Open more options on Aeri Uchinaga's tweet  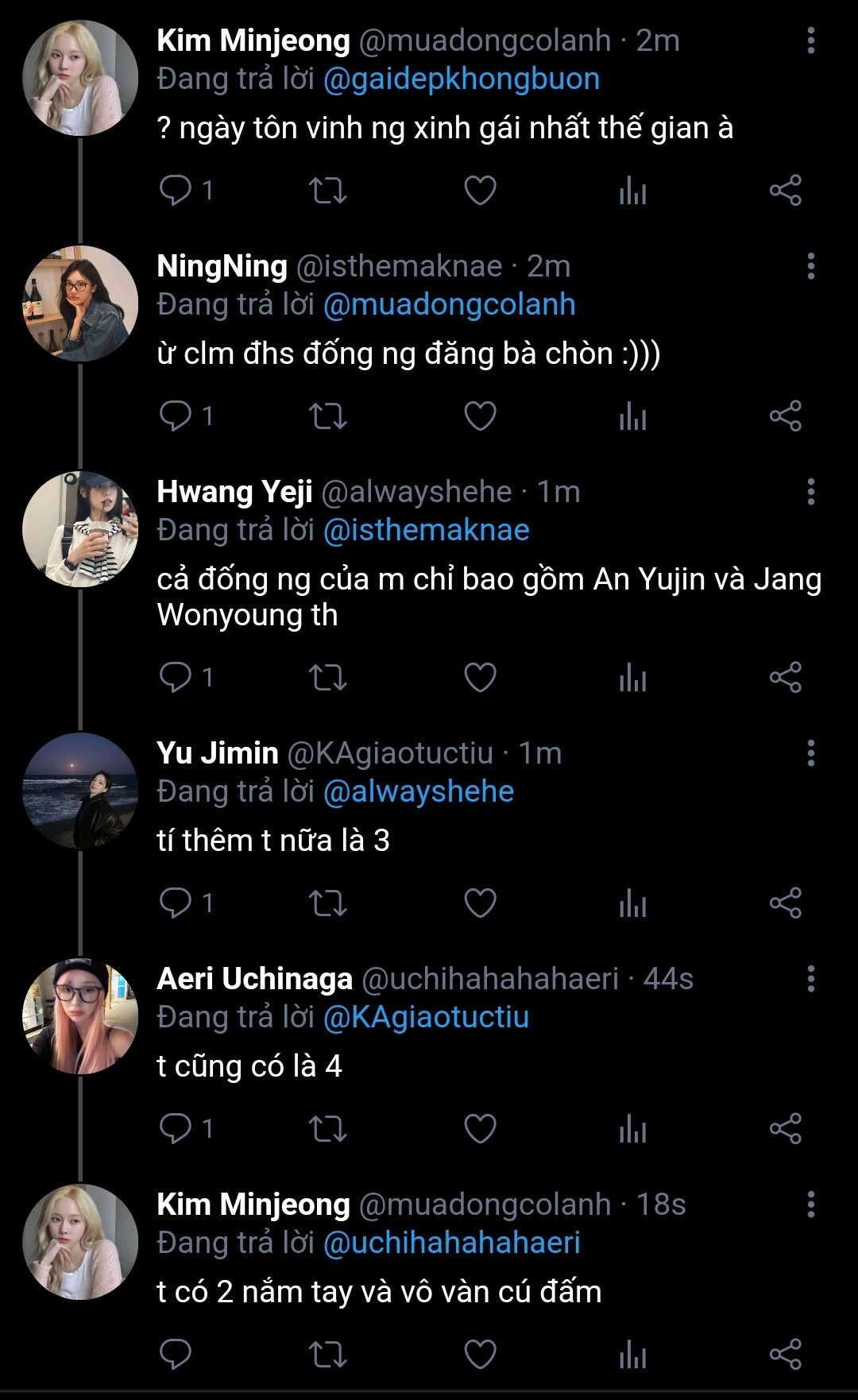810,979
